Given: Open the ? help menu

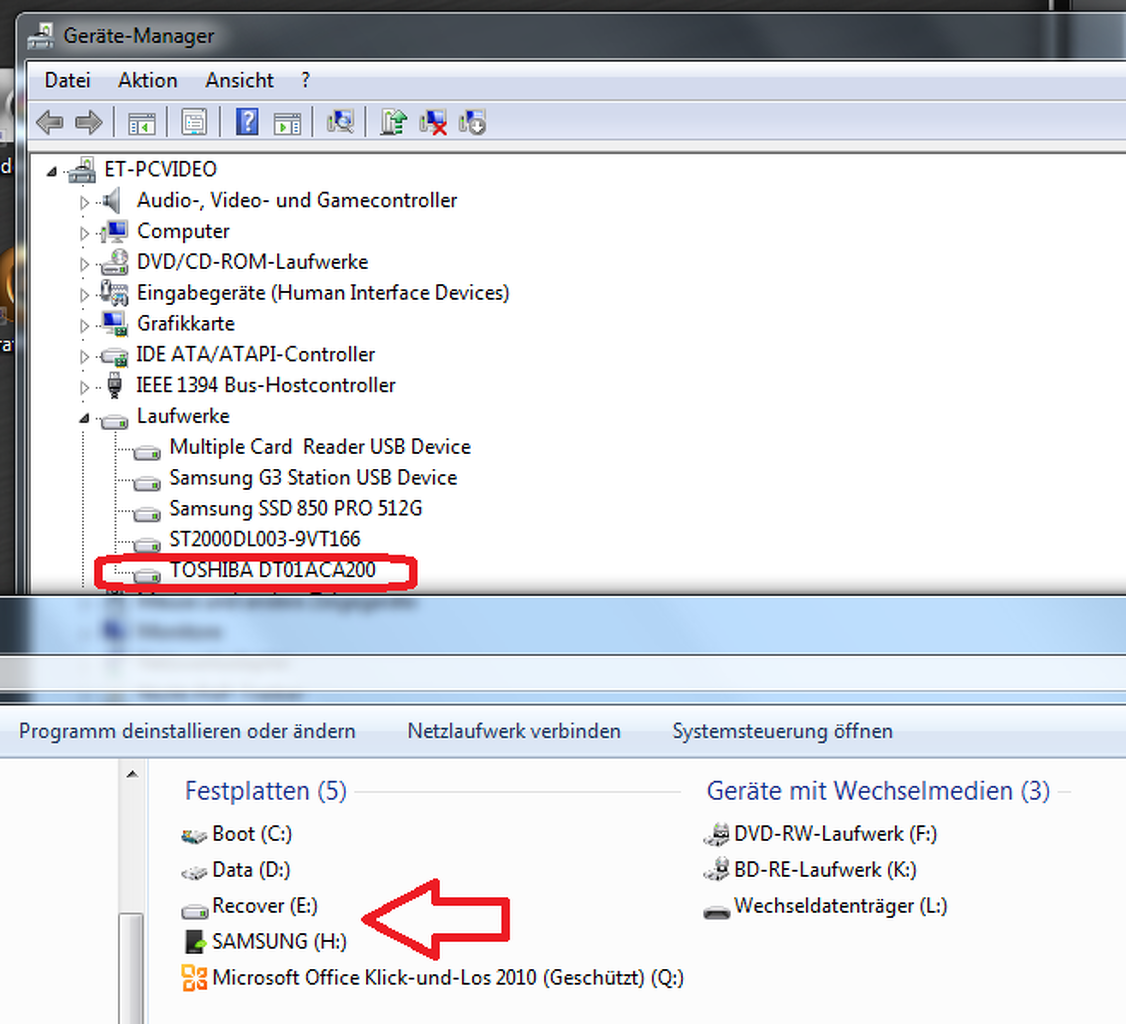Looking at the screenshot, I should 305,80.
